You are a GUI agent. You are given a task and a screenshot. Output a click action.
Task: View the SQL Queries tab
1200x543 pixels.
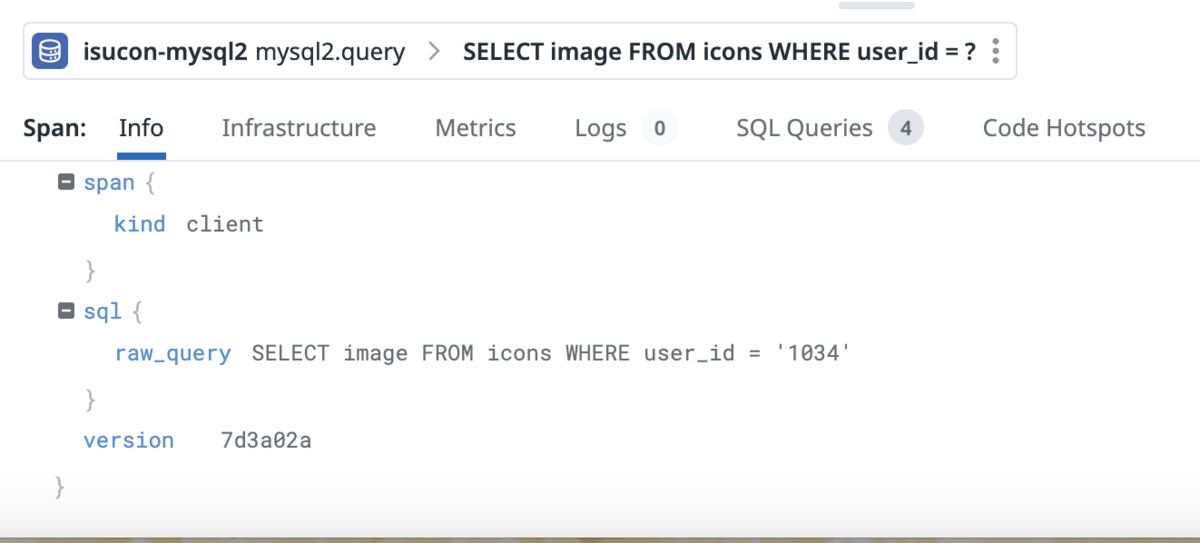(x=804, y=128)
